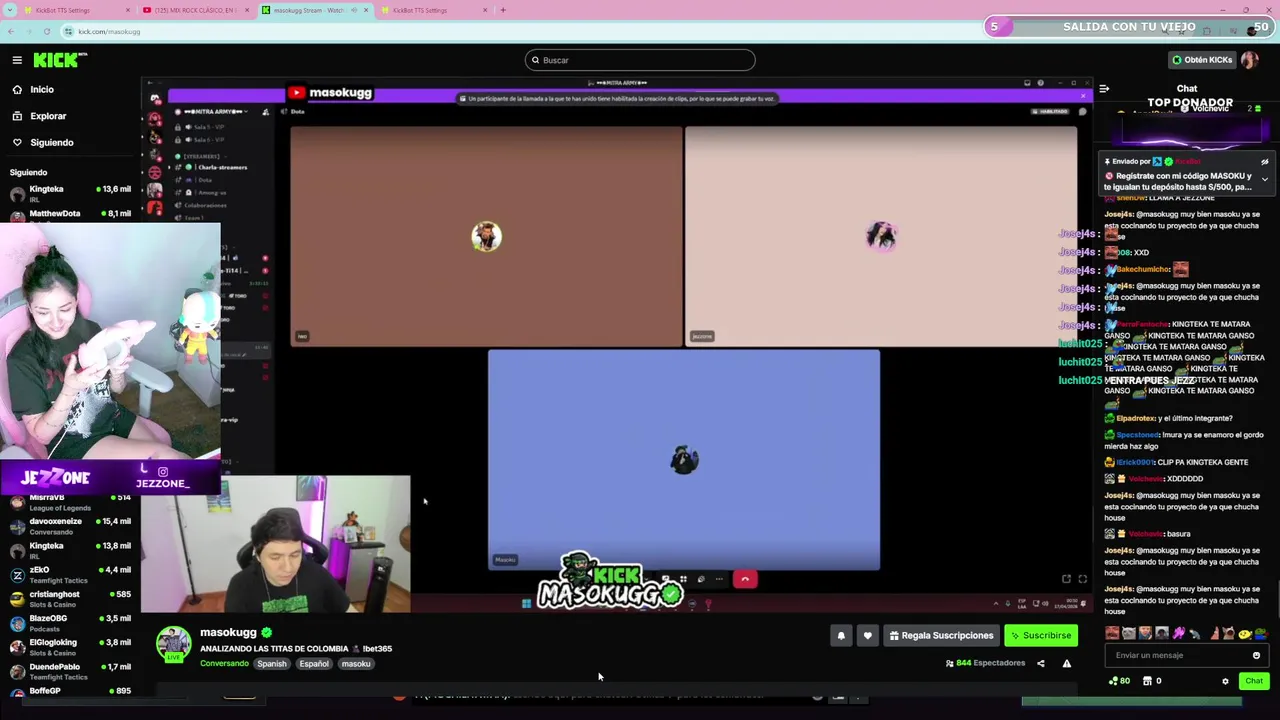Open chat settings gear icon
1280x720 pixels.
[1225, 681]
